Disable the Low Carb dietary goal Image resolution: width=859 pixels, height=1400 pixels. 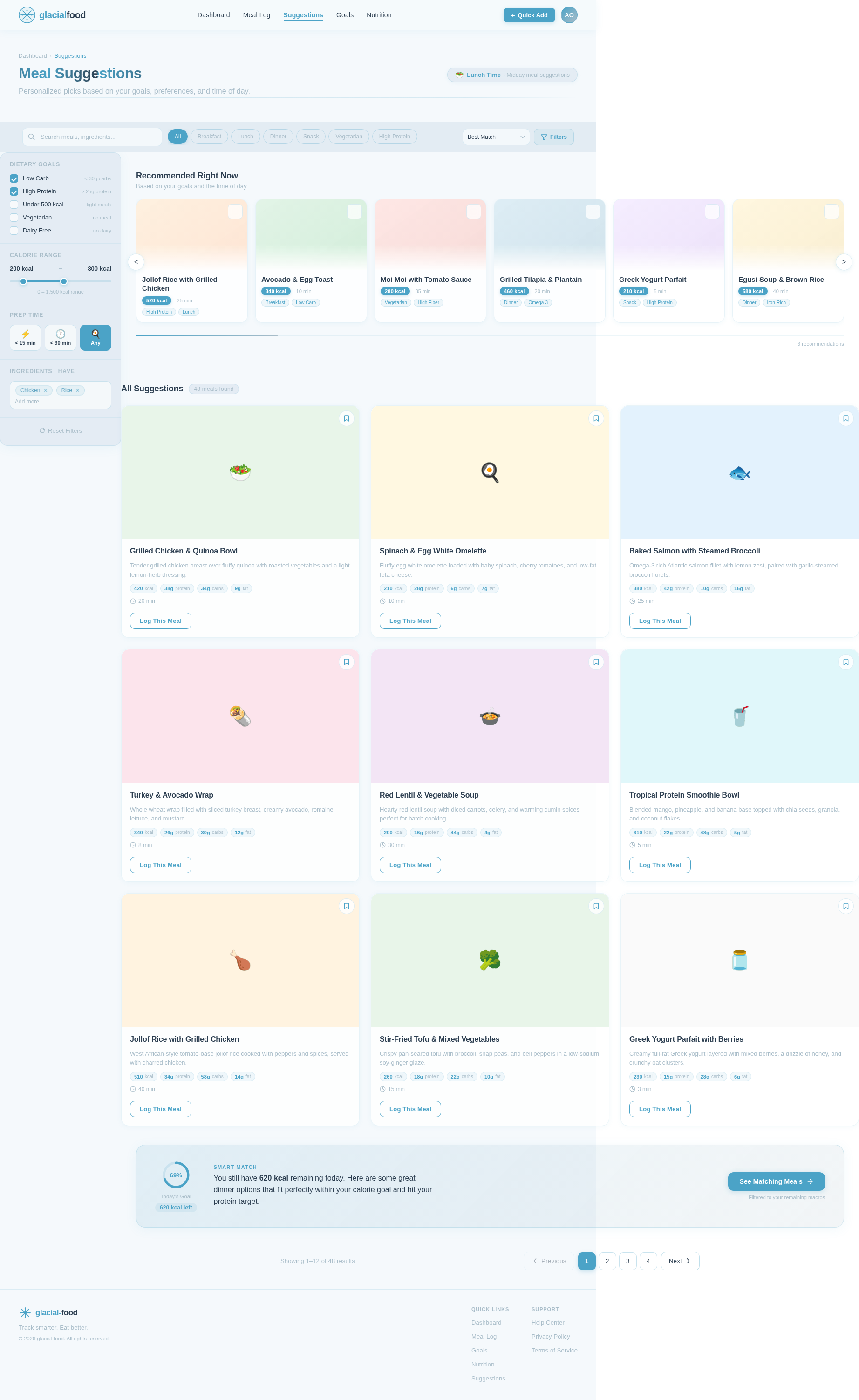14,178
